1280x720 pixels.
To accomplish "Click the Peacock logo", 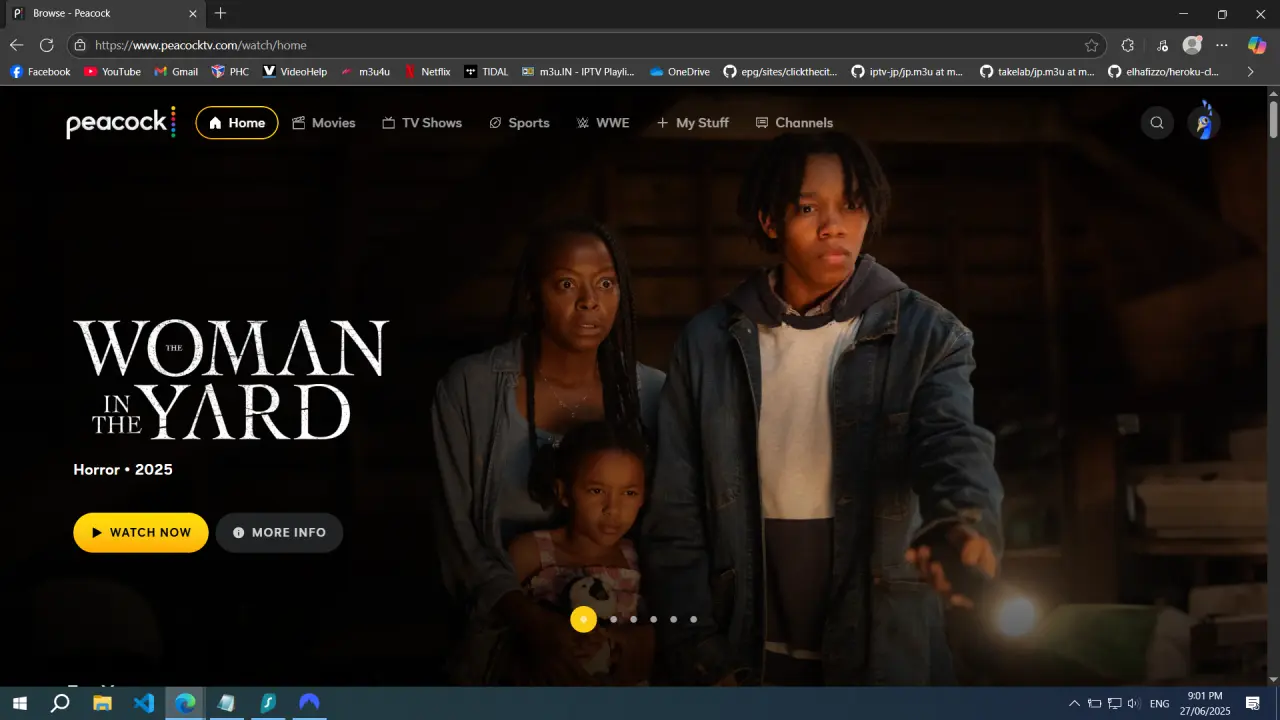I will tap(121, 122).
